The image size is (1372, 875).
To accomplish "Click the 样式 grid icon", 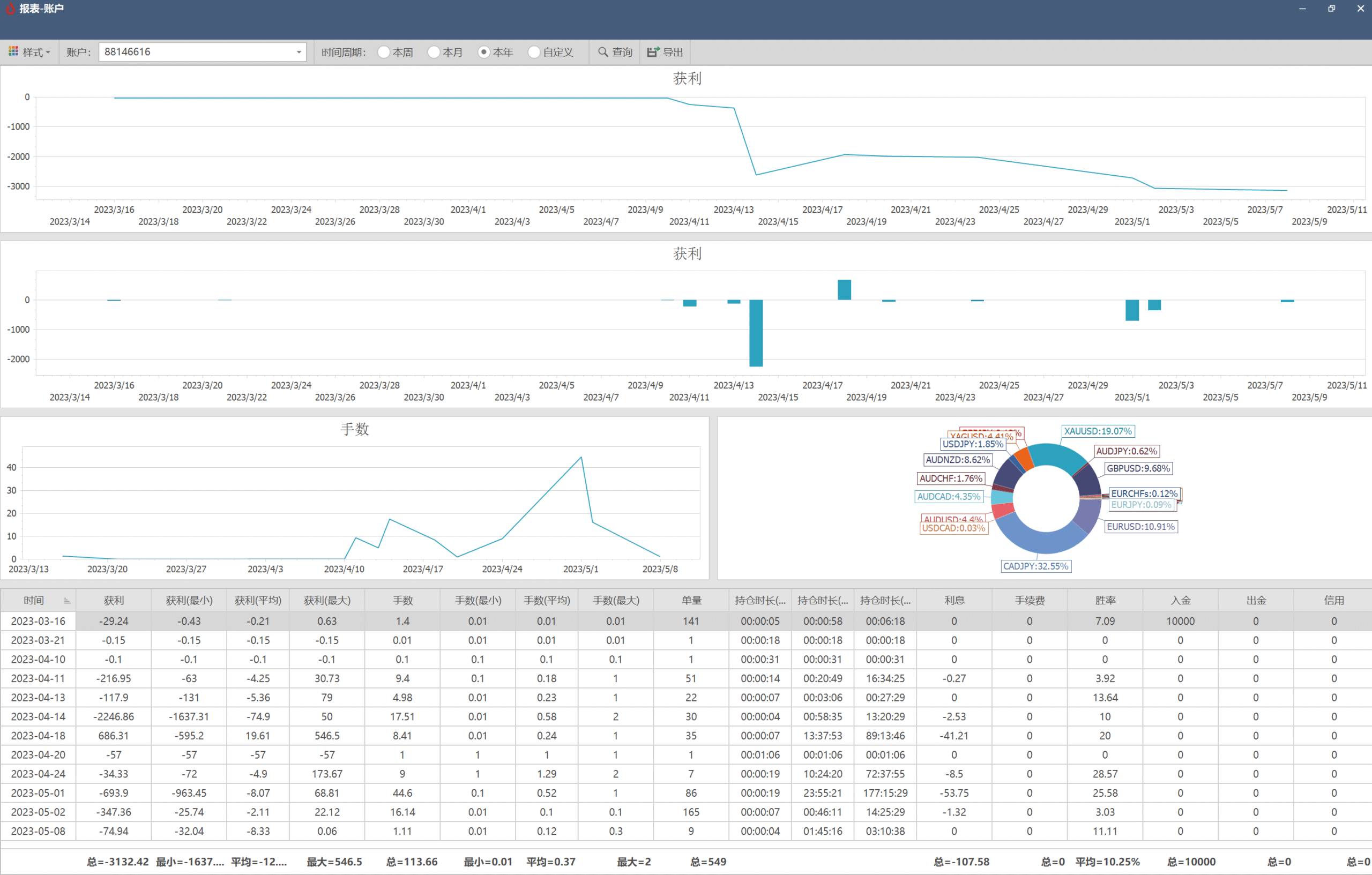I will pyautogui.click(x=13, y=52).
